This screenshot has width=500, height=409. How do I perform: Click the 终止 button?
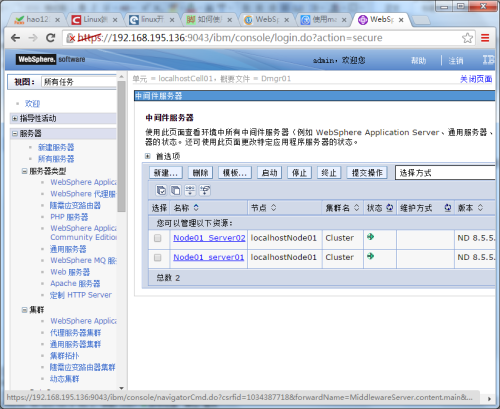pyautogui.click(x=329, y=173)
